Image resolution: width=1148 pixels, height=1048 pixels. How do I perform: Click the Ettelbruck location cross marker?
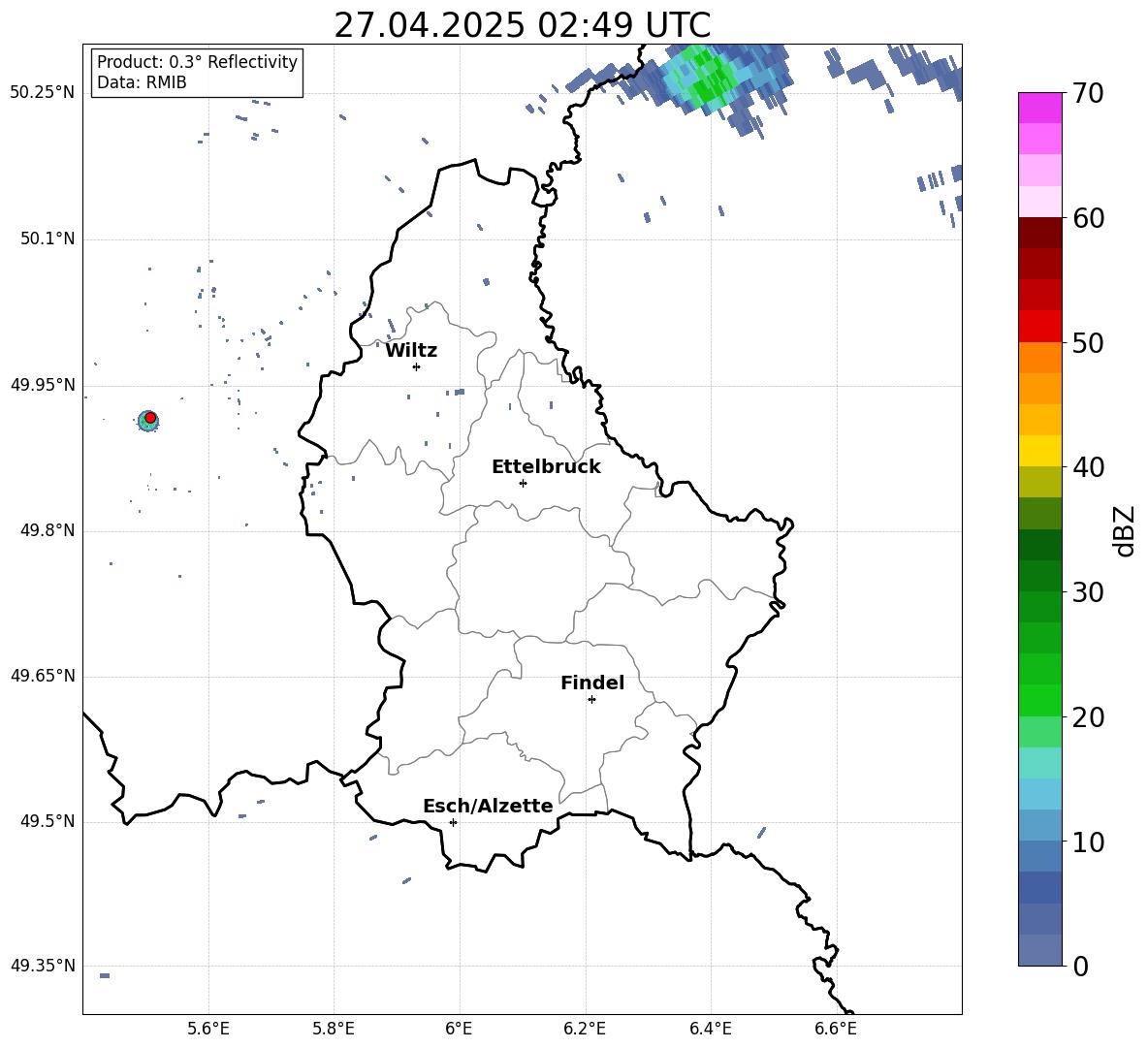523,483
